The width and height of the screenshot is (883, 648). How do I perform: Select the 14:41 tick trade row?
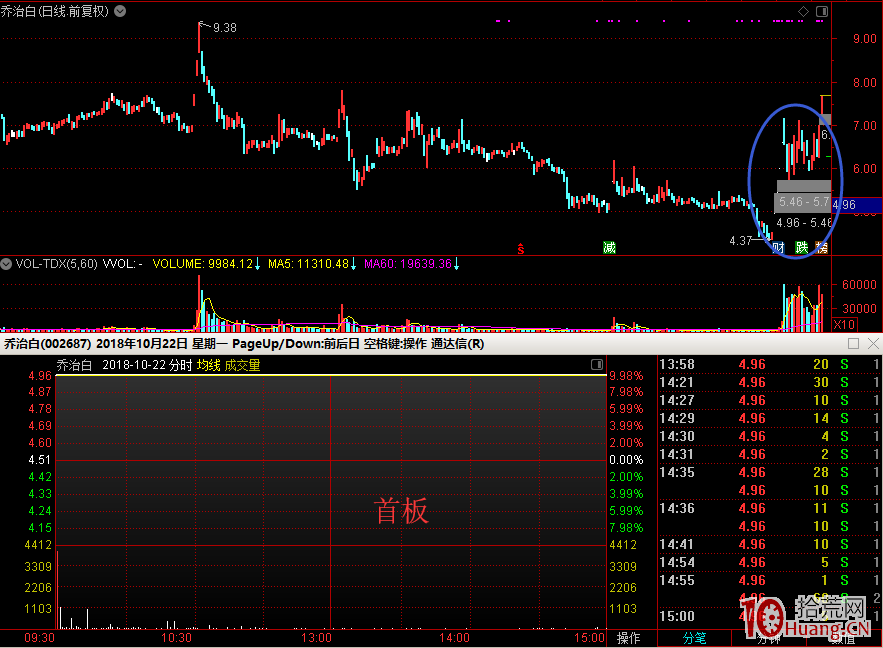[769, 544]
